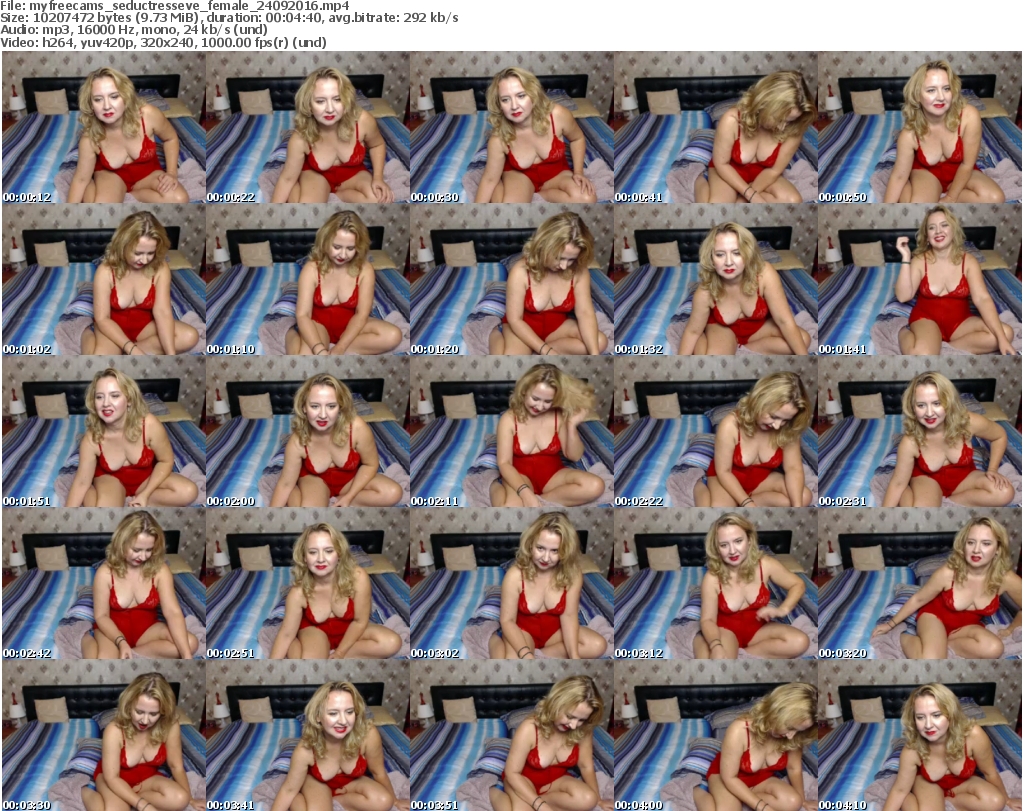Open the frame at 00:01:41

pos(920,279)
